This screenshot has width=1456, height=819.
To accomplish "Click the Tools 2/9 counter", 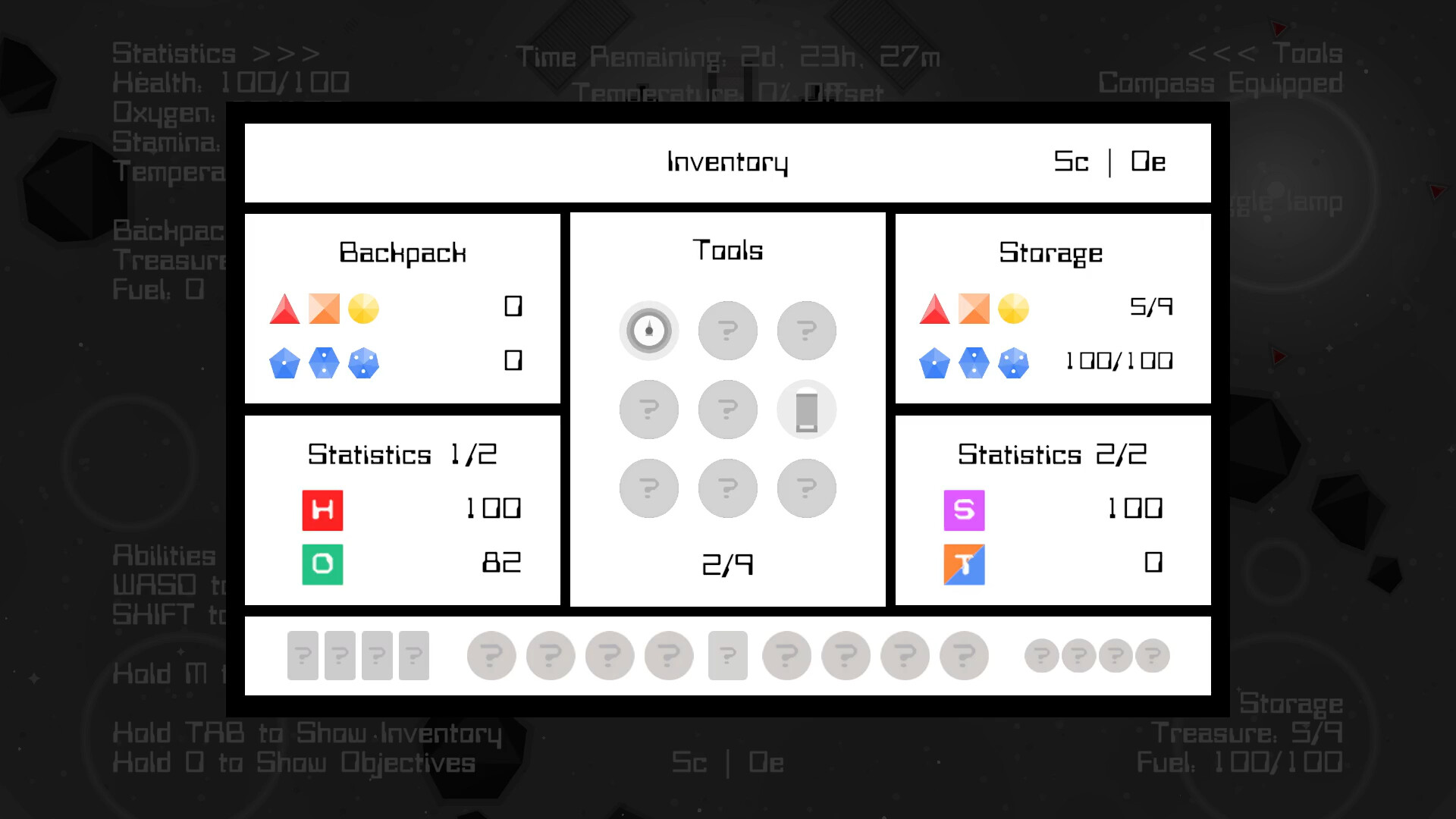I will tap(727, 564).
